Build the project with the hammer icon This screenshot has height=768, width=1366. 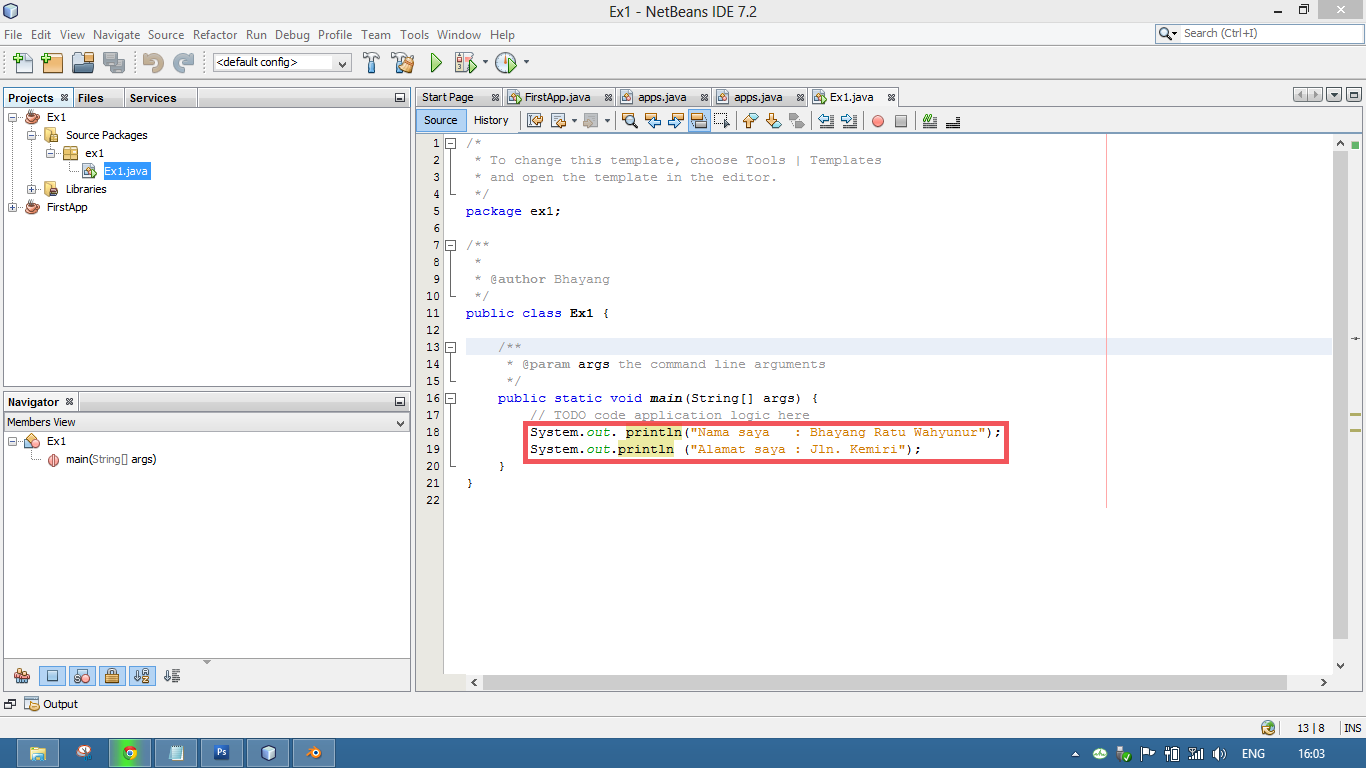370,62
